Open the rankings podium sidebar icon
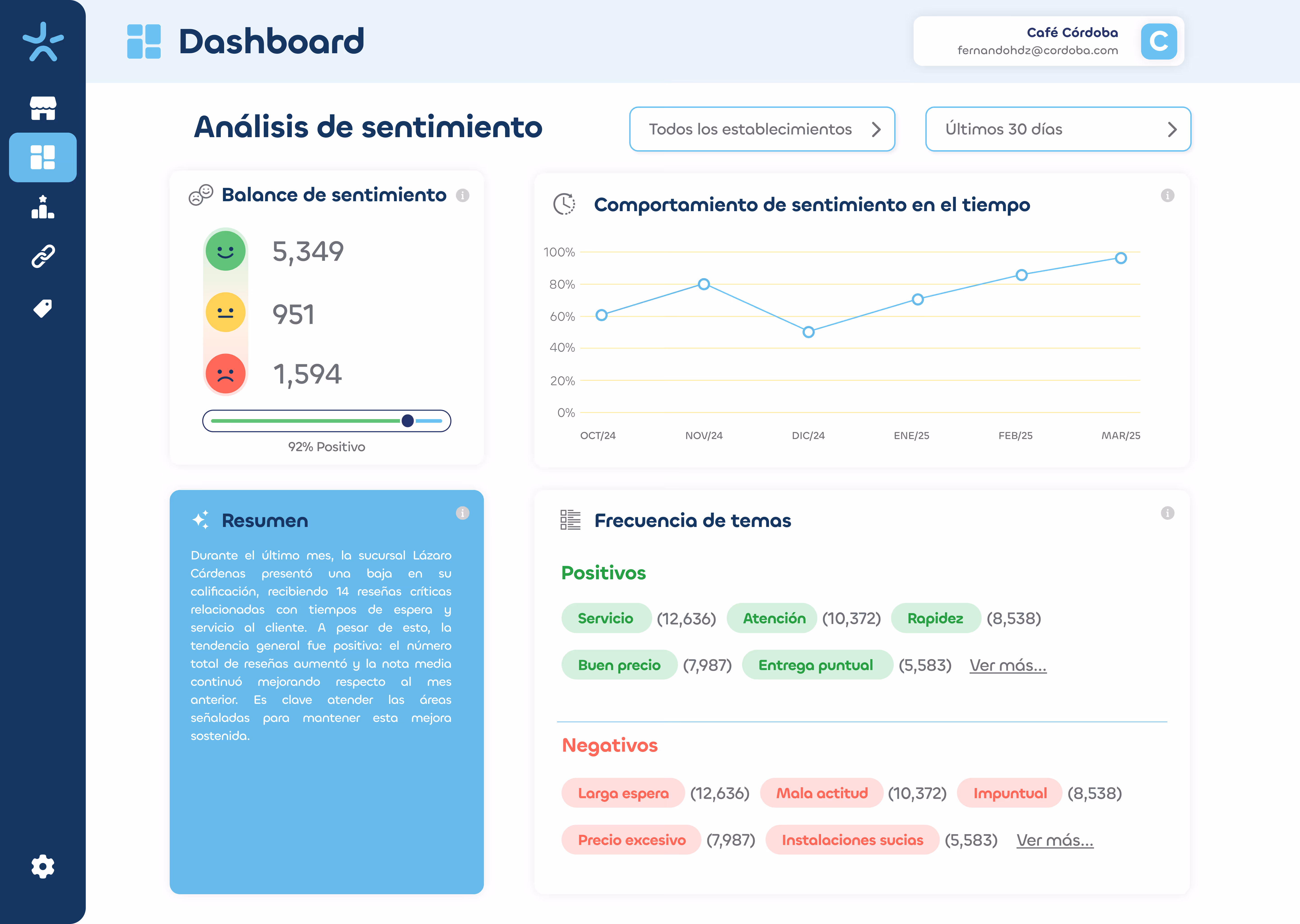 coord(43,207)
